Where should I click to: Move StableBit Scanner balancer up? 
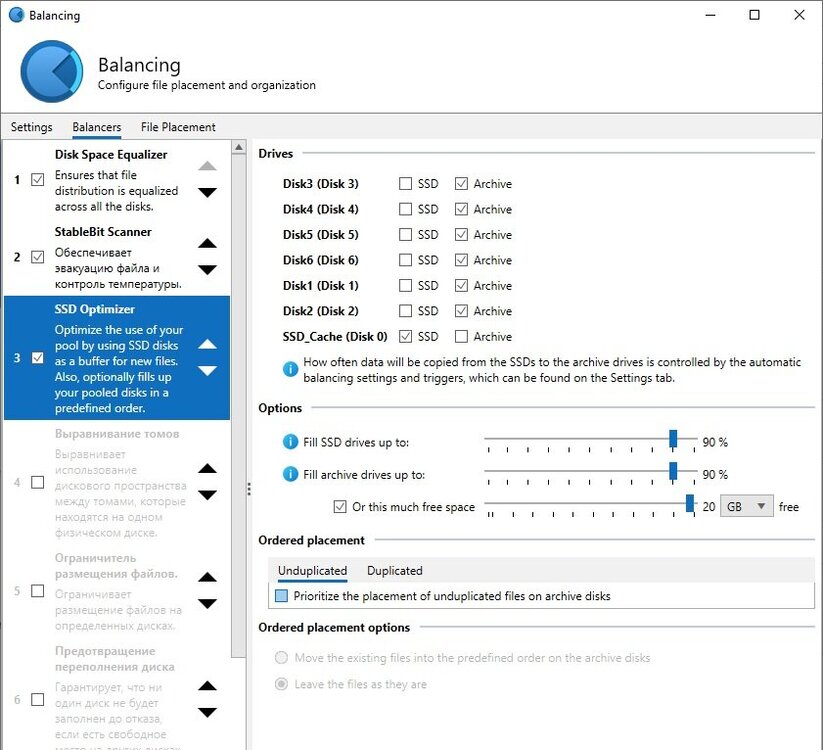[x=207, y=243]
